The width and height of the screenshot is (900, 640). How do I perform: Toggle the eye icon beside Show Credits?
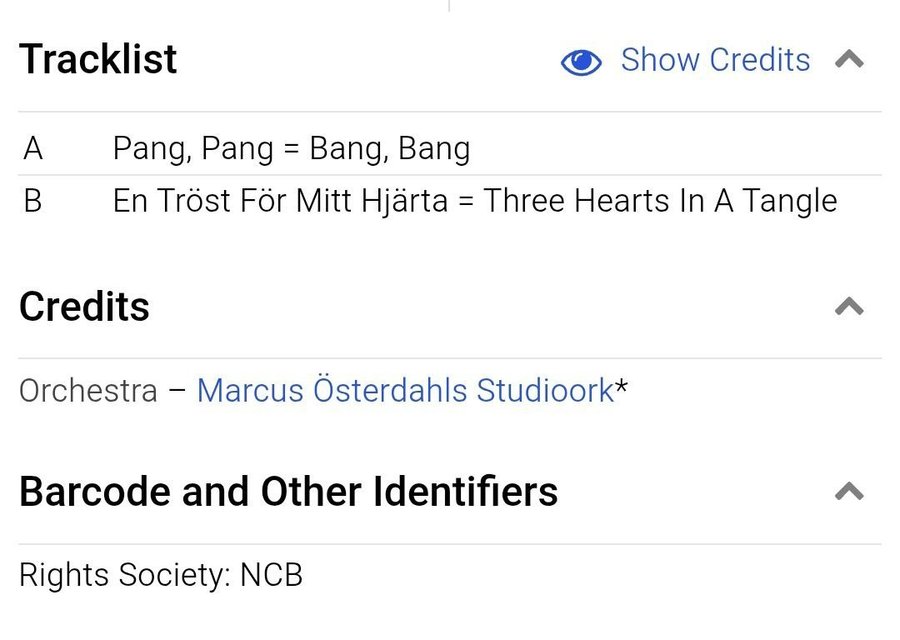(581, 62)
